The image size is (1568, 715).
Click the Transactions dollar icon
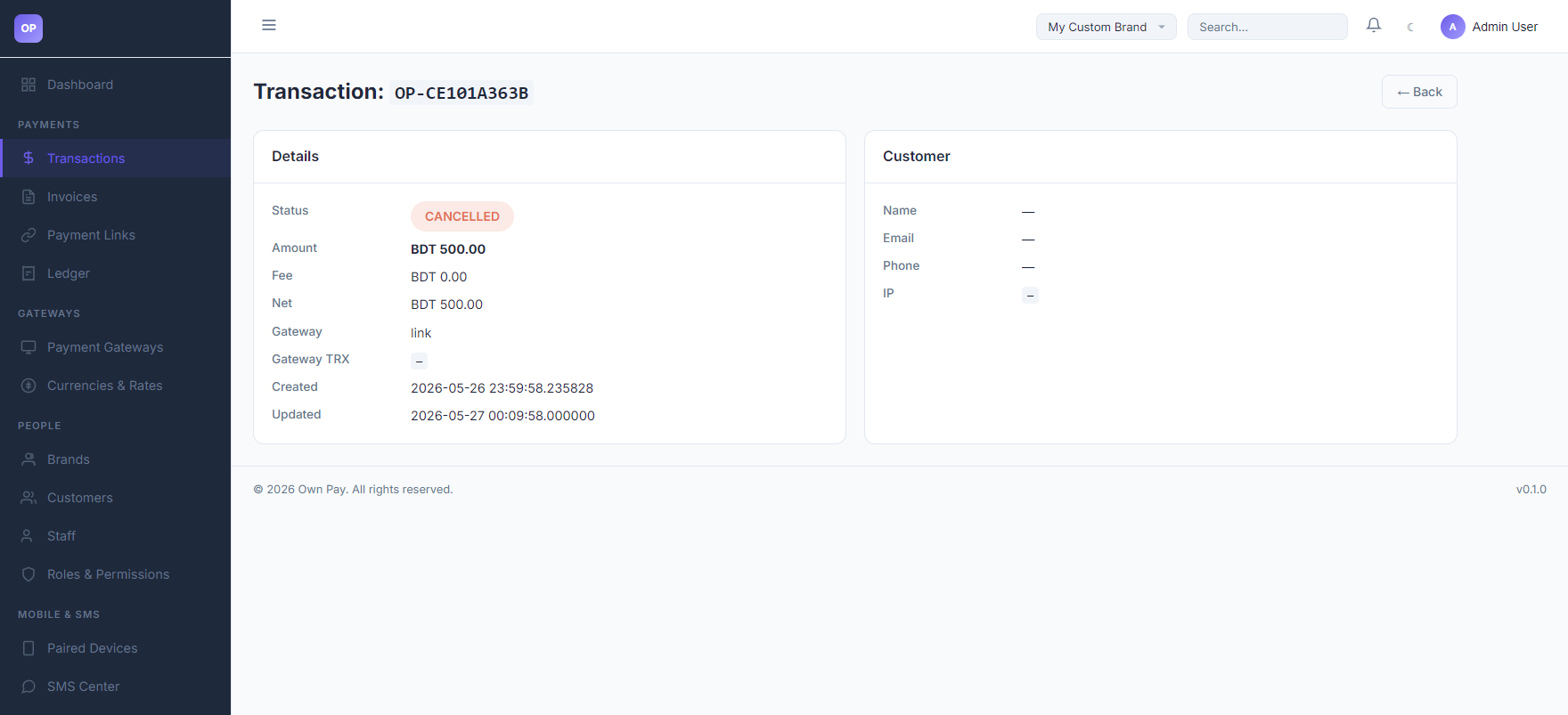pos(29,158)
